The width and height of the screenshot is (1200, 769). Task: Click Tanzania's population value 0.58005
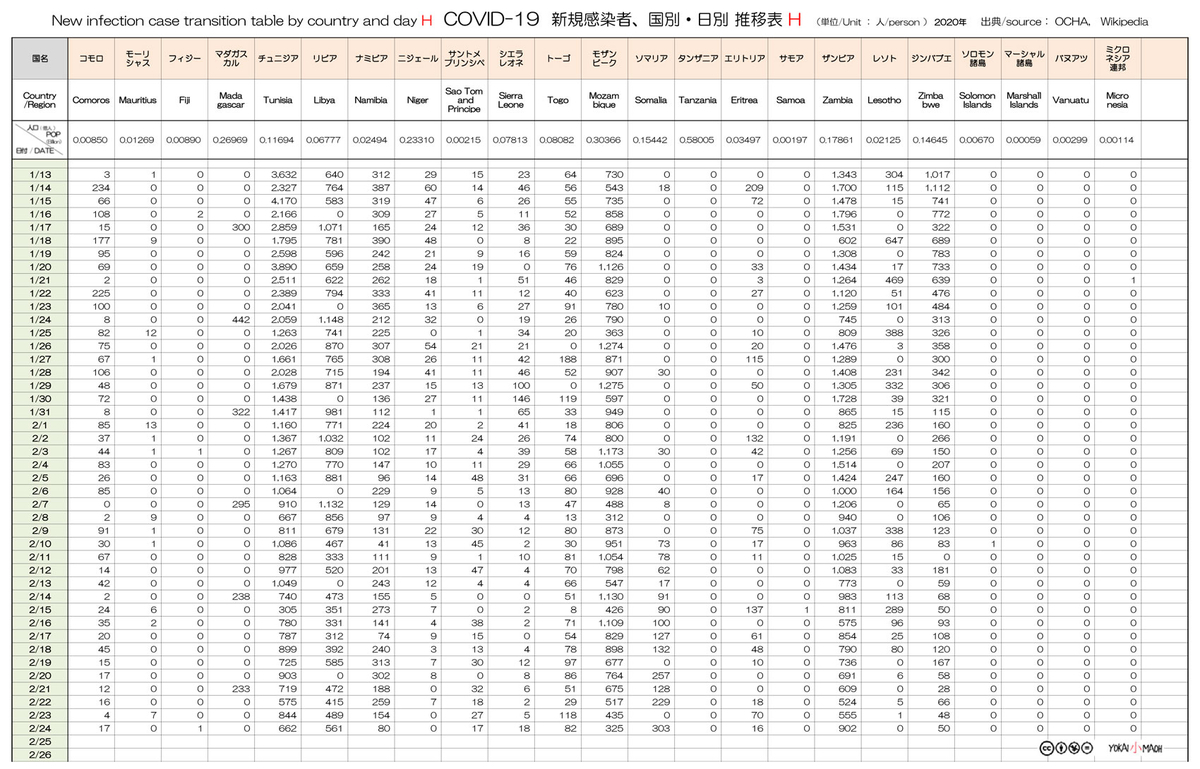[x=697, y=140]
